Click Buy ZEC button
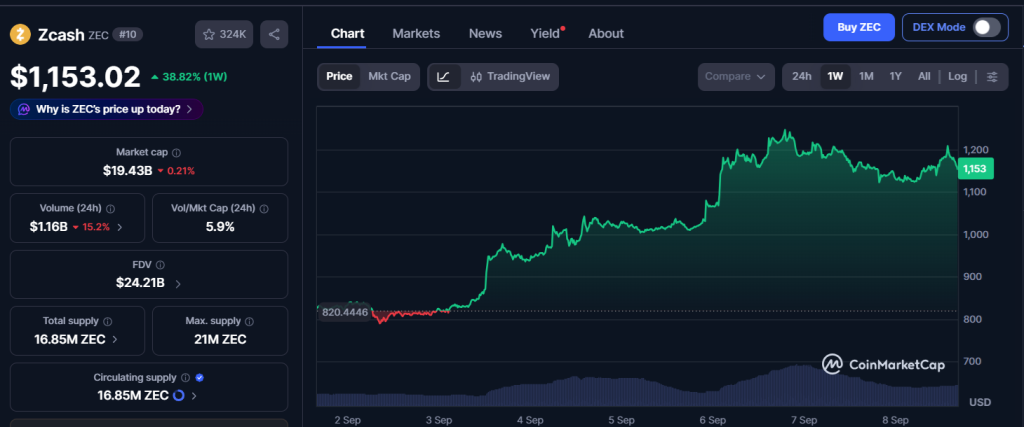The width and height of the screenshot is (1024, 427). pyautogui.click(x=859, y=27)
